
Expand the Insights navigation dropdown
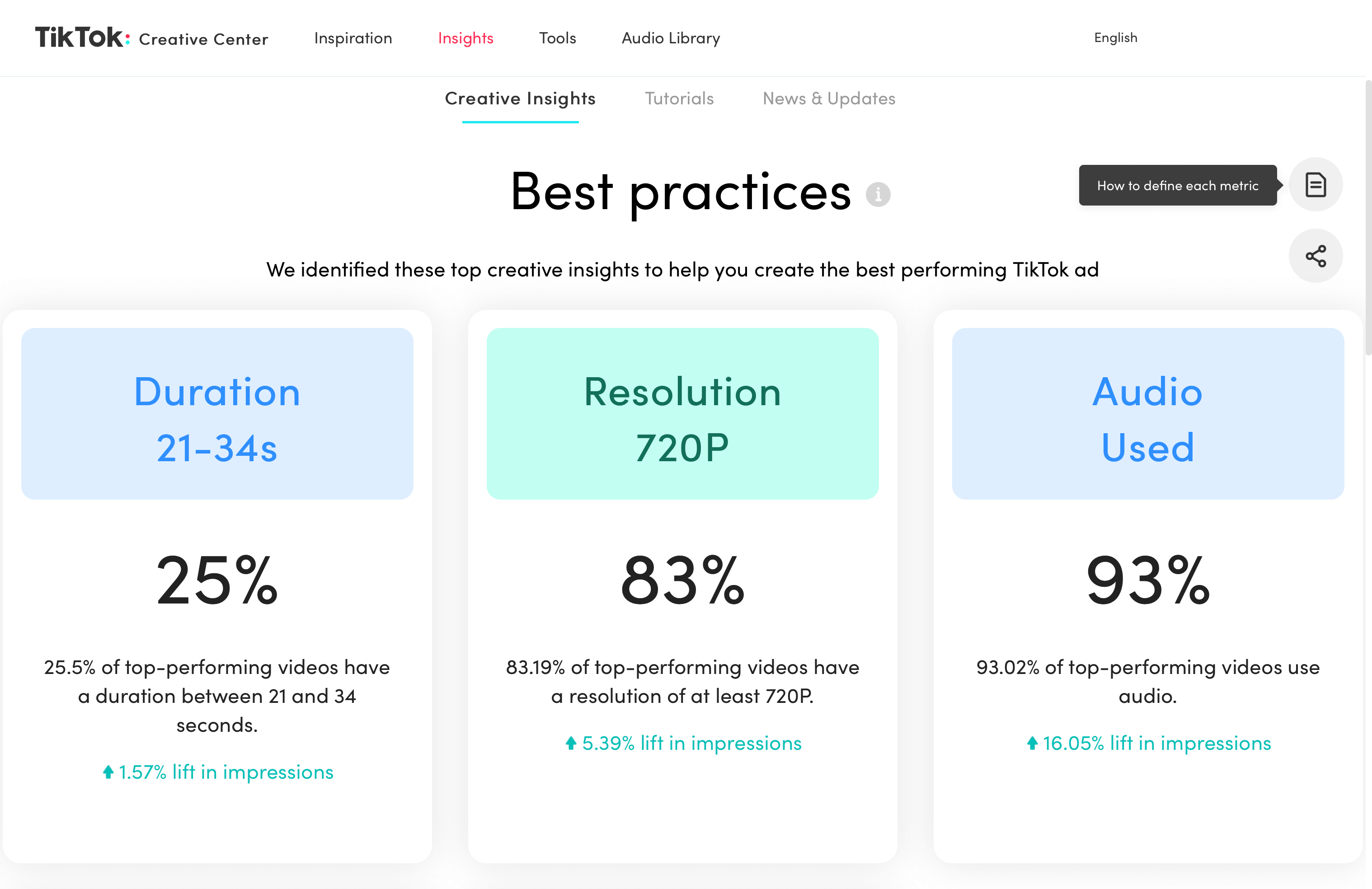pyautogui.click(x=466, y=38)
